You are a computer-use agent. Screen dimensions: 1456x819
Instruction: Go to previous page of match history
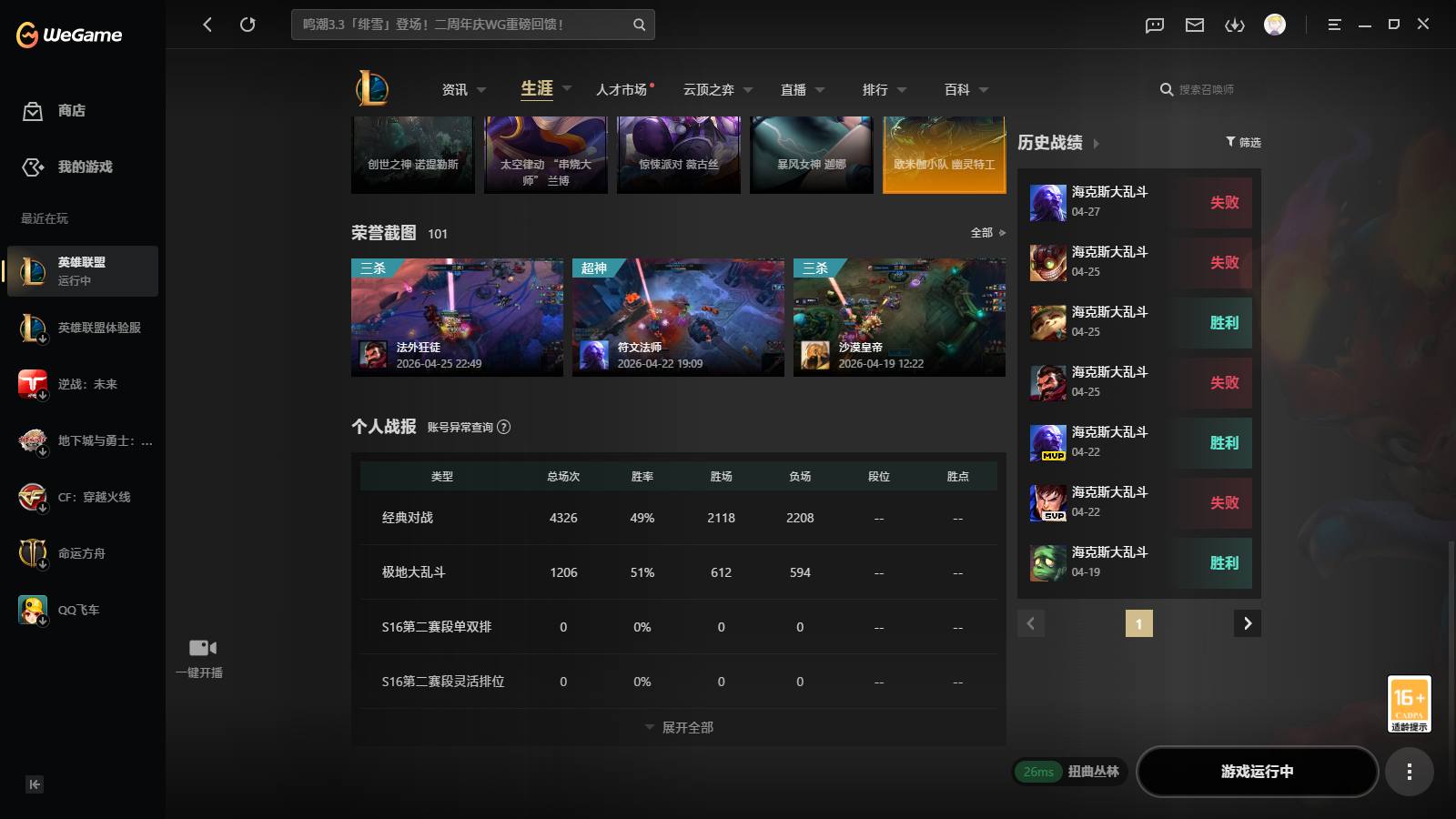(x=1031, y=623)
